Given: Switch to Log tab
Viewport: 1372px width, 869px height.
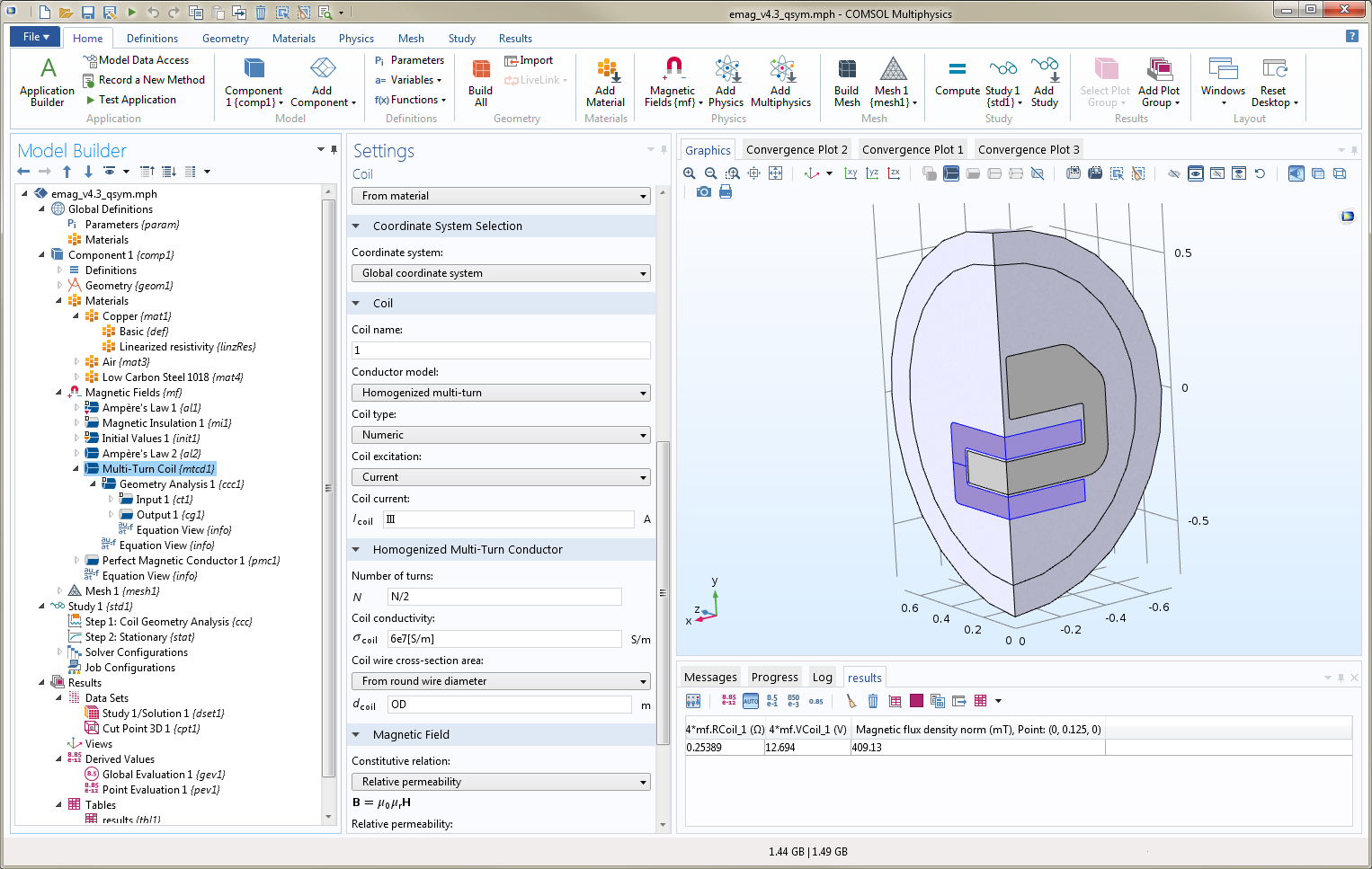Looking at the screenshot, I should click(x=822, y=678).
